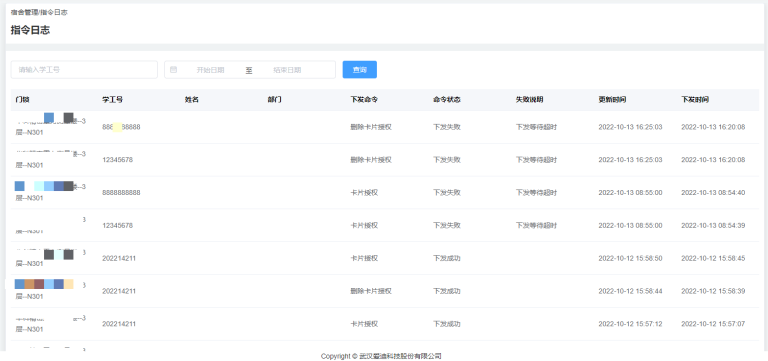The height and width of the screenshot is (361, 768).
Task: Click 下发等待超时 in first row
Action: tap(536, 127)
